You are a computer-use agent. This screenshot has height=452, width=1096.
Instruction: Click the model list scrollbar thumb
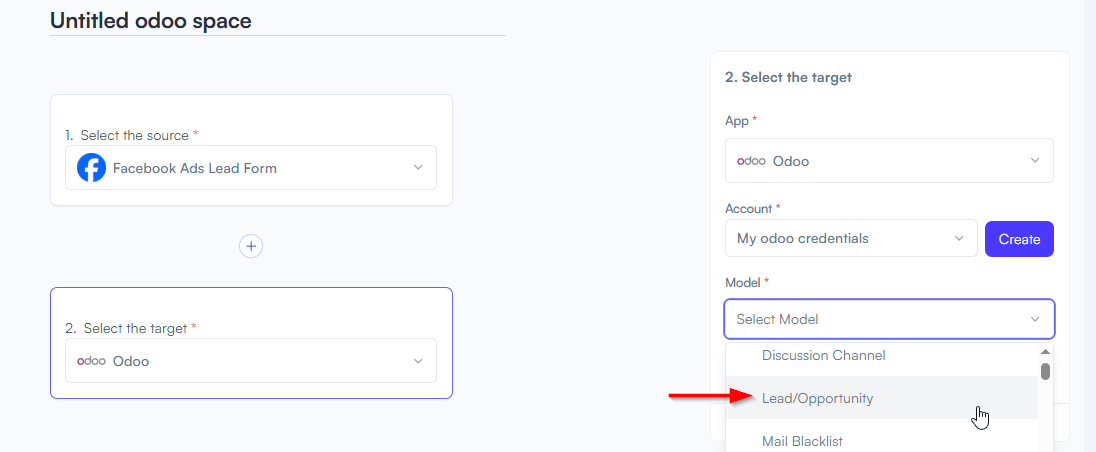1046,371
